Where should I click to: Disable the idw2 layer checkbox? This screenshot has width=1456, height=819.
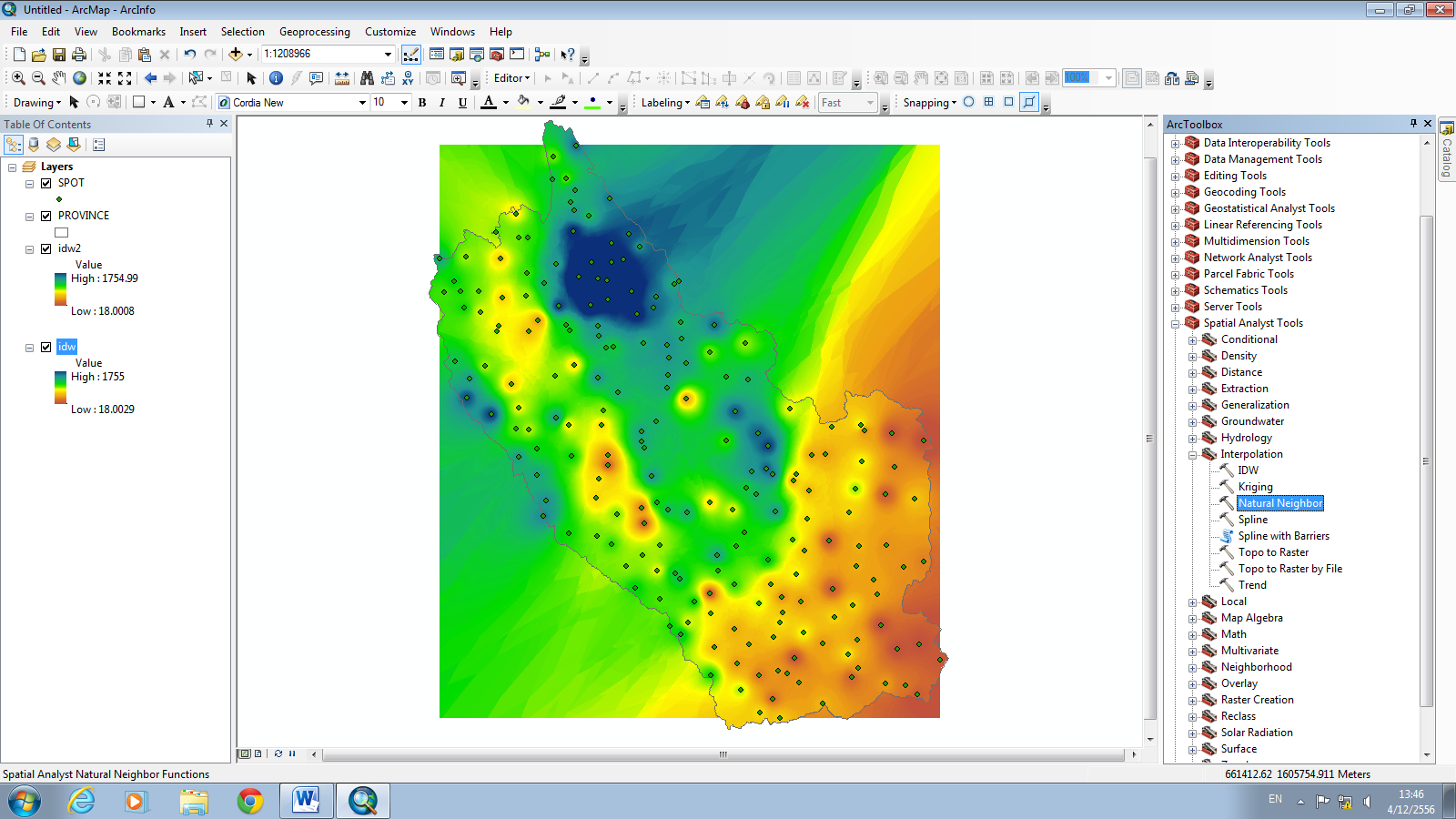tap(45, 248)
